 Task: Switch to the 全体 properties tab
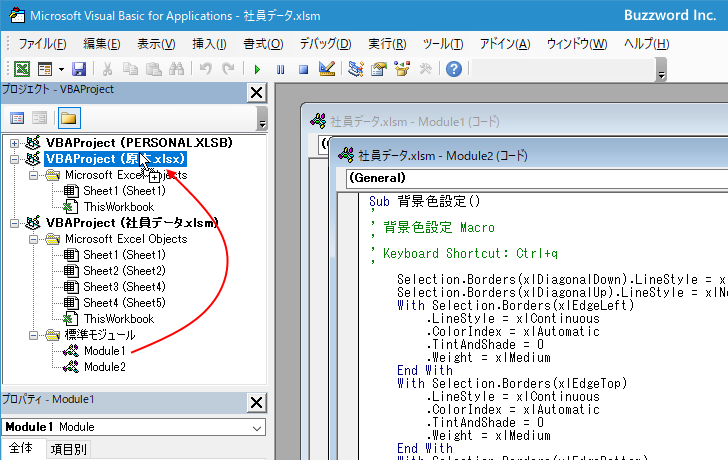click(x=21, y=448)
